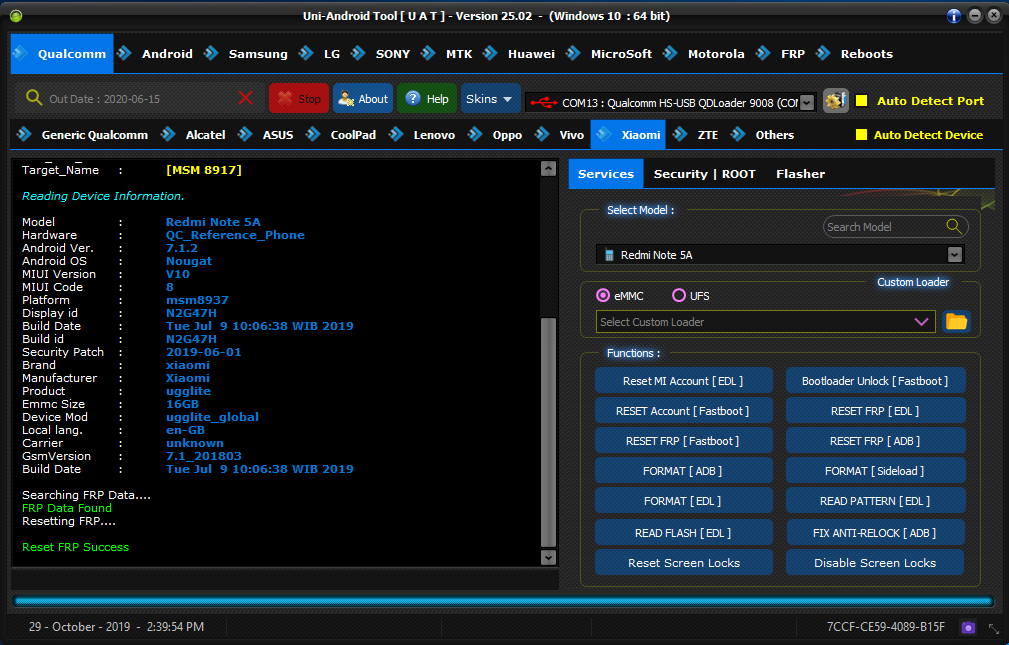Select the Generic Qualcomm brand tab
Image resolution: width=1009 pixels, height=645 pixels.
tap(95, 135)
